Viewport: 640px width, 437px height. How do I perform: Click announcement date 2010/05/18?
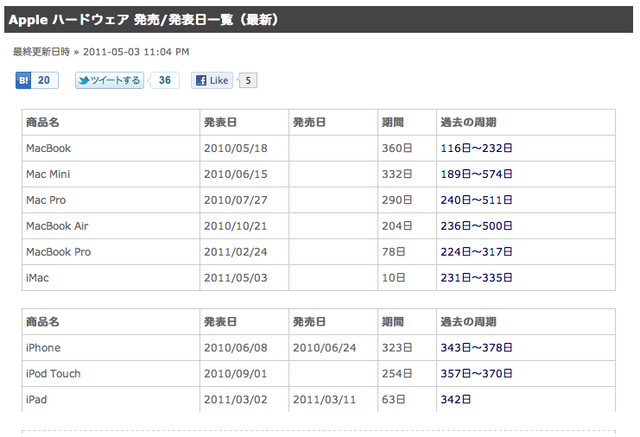pyautogui.click(x=236, y=148)
